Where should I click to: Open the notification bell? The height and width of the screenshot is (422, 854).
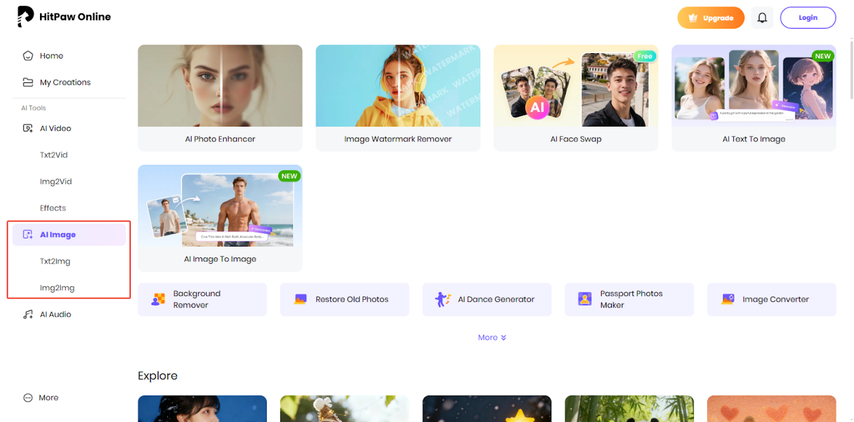click(762, 17)
